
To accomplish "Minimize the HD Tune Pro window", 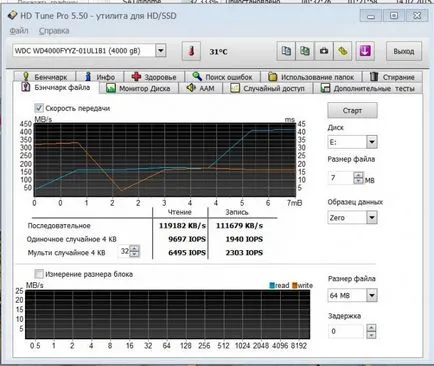I will coord(371,16).
